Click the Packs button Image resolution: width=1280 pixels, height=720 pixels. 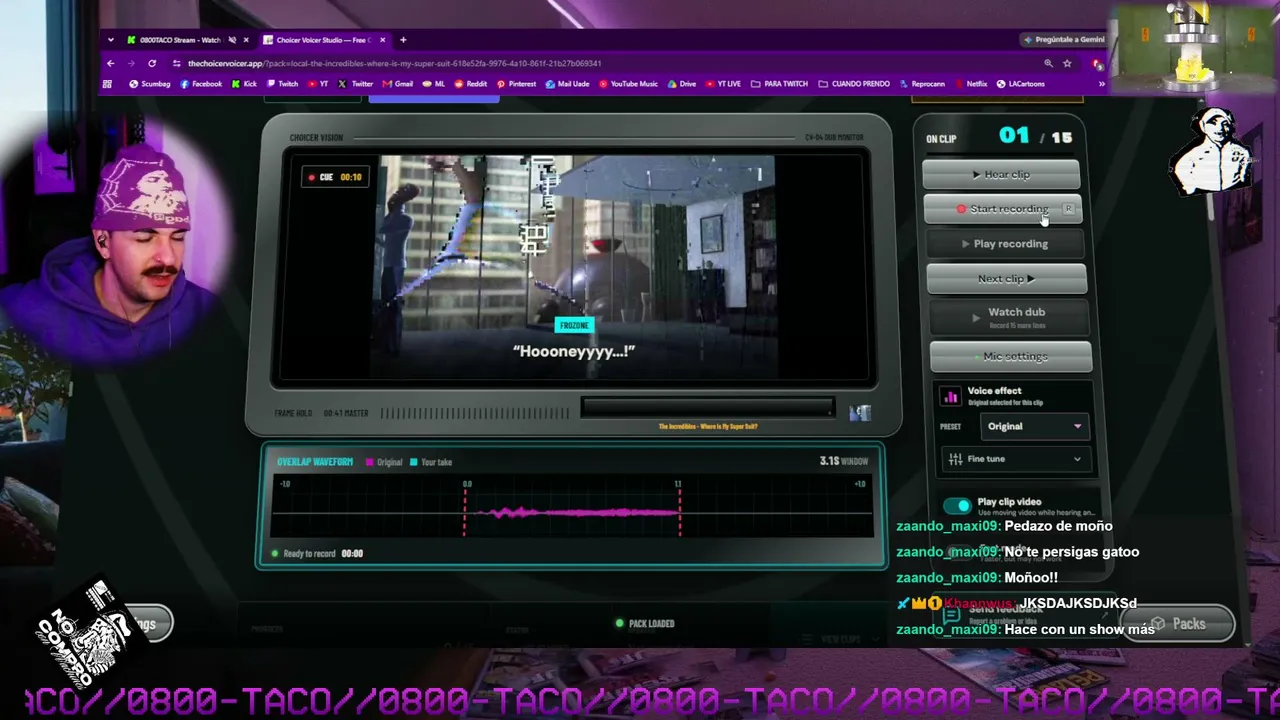click(x=1178, y=624)
